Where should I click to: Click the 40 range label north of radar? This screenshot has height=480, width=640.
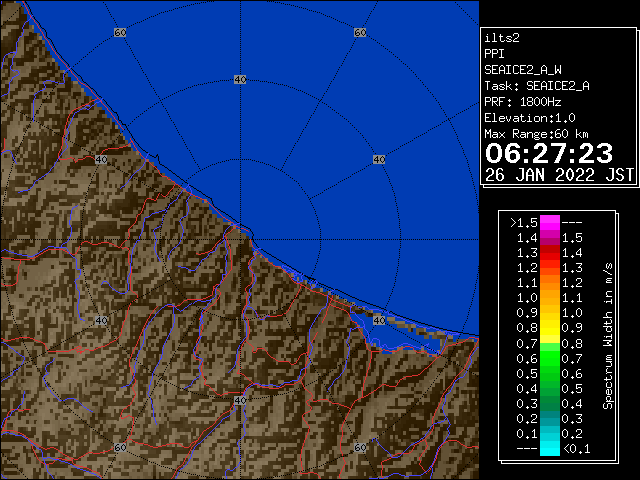pos(240,79)
